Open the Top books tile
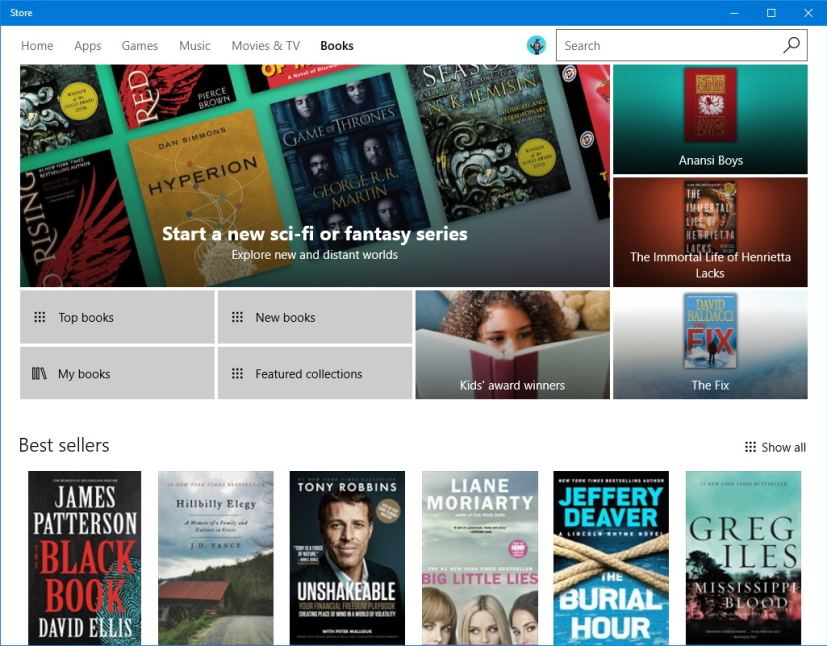Viewport: 827px width, 646px height. click(x=117, y=317)
